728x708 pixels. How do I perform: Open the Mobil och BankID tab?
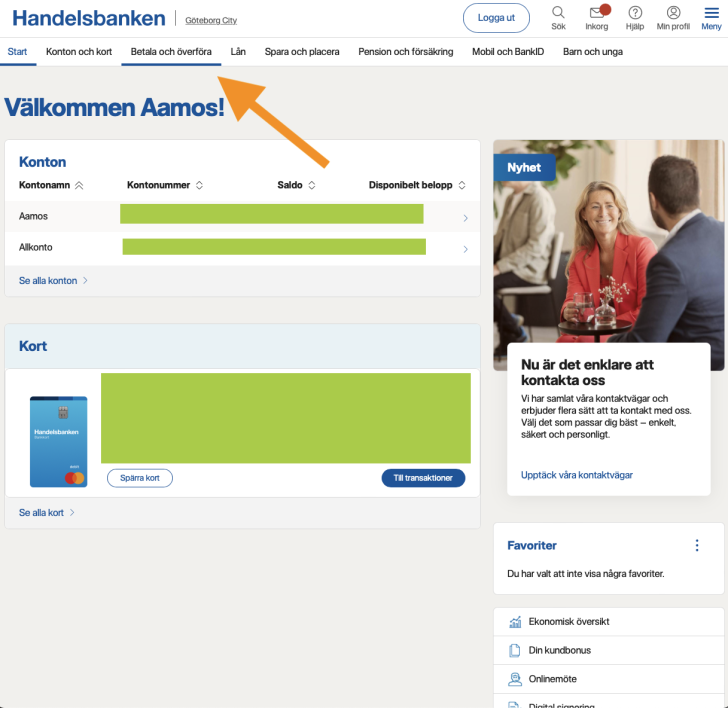coord(508,52)
